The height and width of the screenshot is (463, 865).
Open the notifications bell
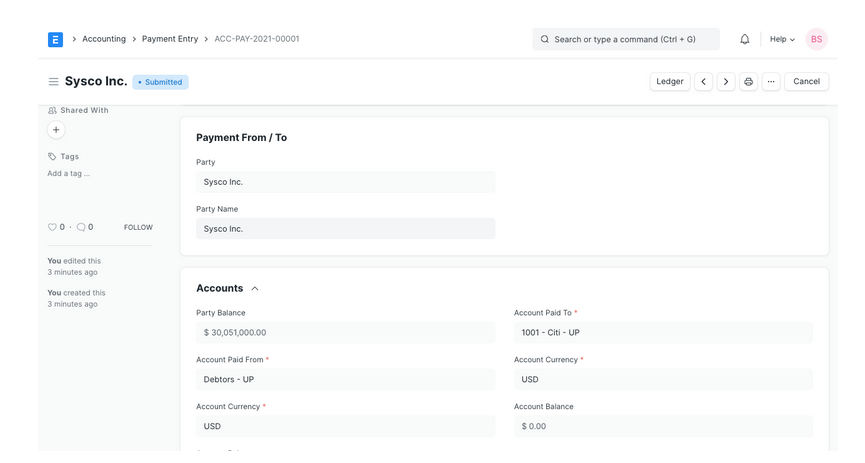click(x=744, y=39)
